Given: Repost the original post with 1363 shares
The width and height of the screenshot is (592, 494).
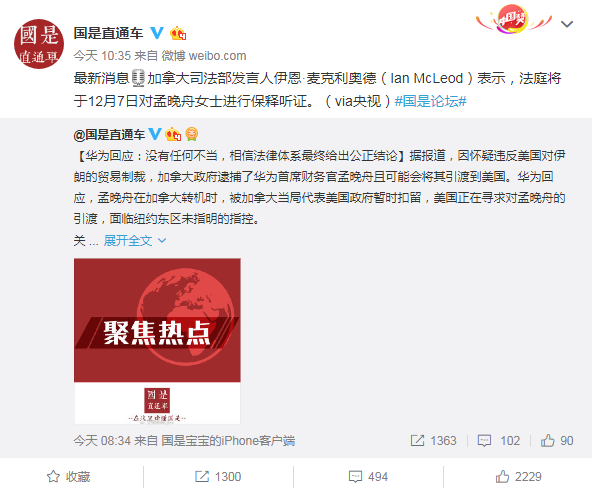Looking at the screenshot, I should coord(433,441).
